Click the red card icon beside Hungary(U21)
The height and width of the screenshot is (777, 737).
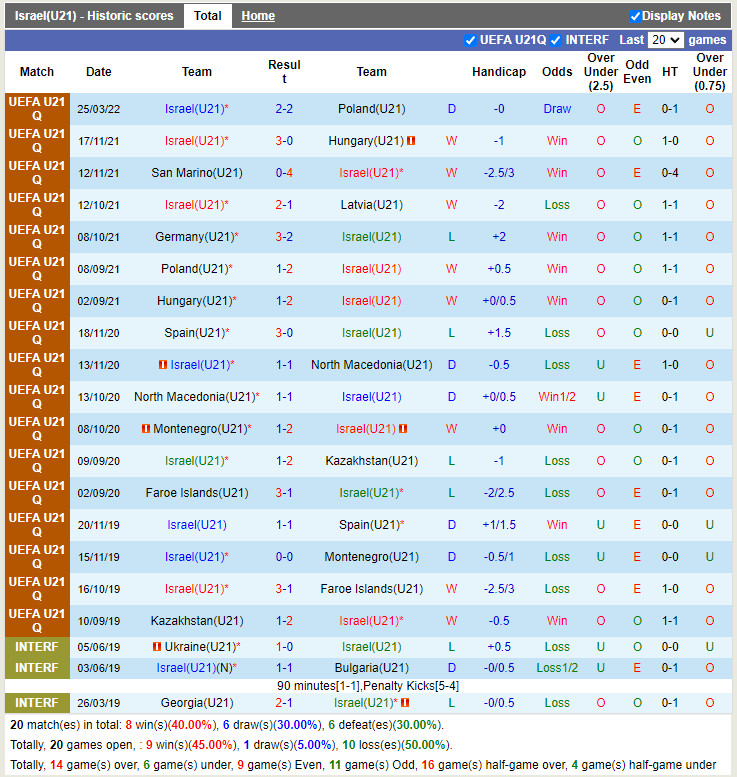(411, 141)
